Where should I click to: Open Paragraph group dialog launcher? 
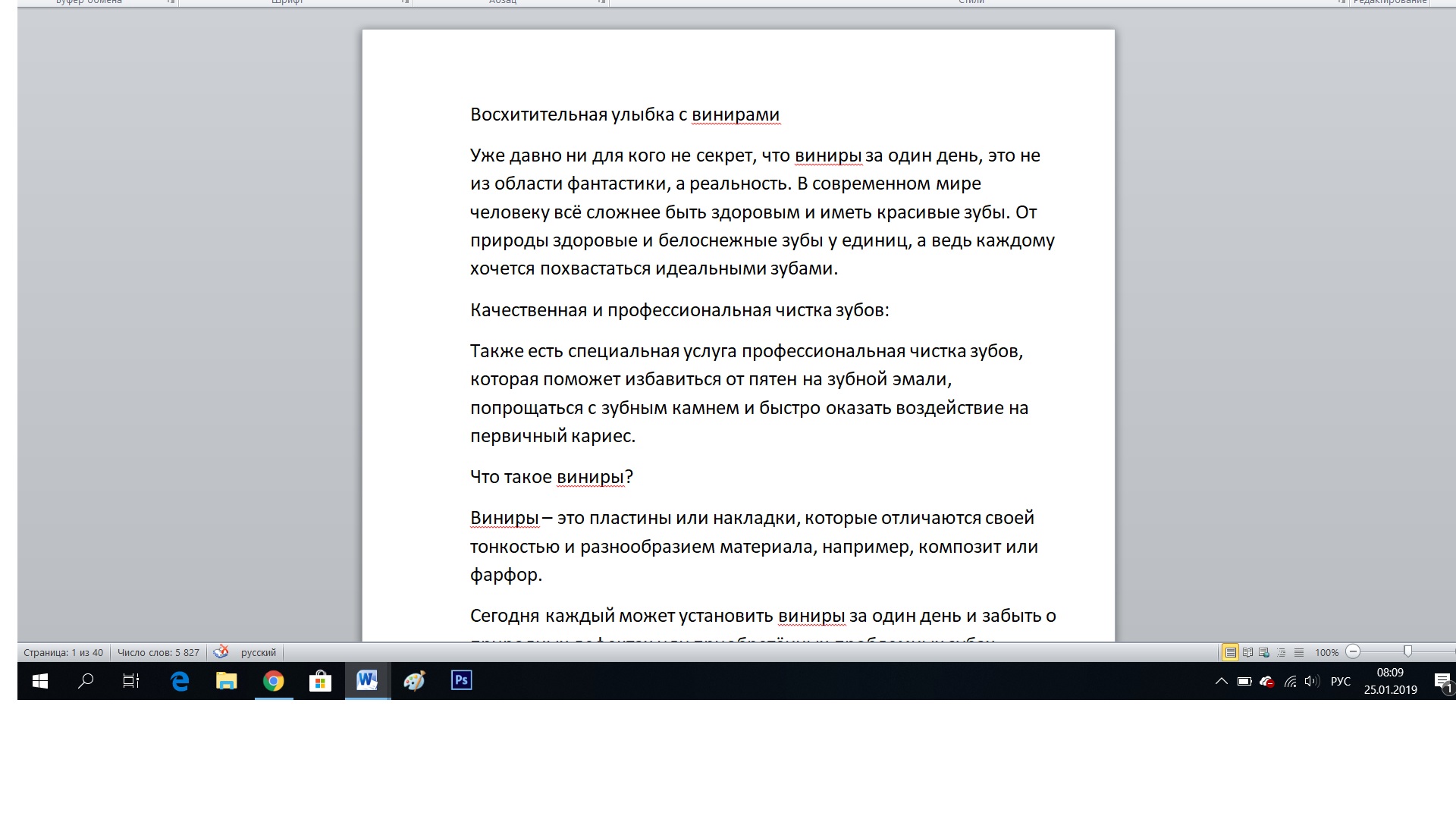602,2
